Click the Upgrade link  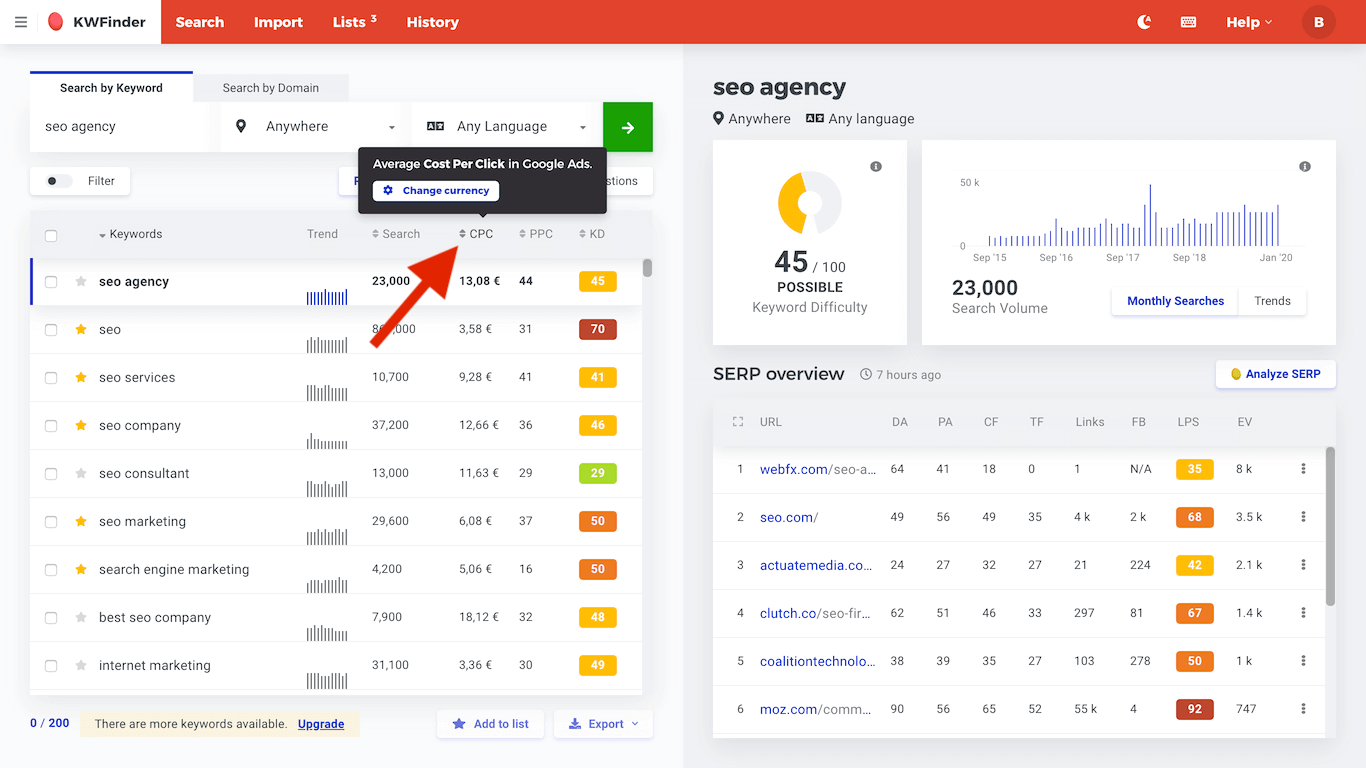pos(321,724)
